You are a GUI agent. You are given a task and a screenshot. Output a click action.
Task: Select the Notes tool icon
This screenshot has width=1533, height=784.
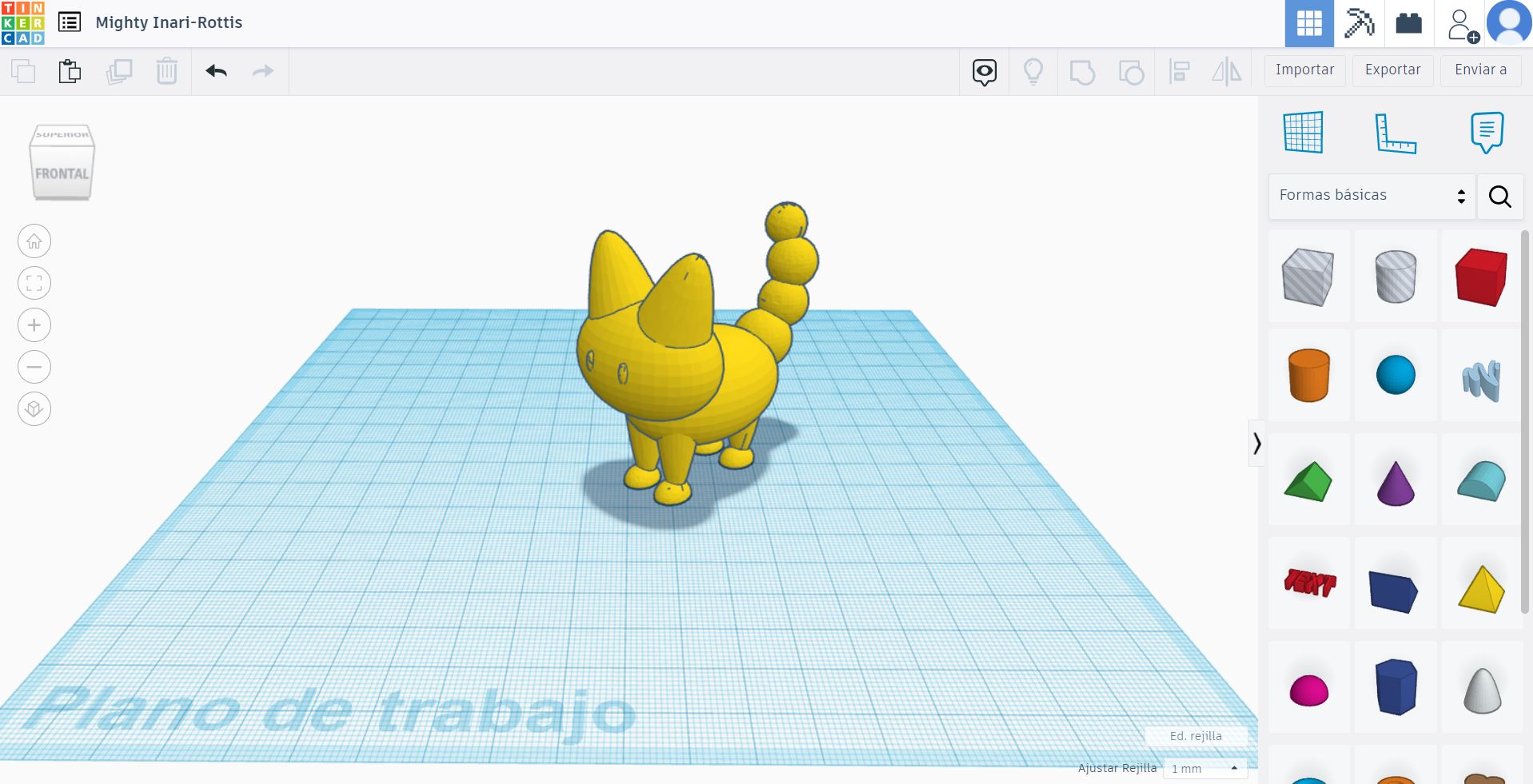click(x=1487, y=133)
